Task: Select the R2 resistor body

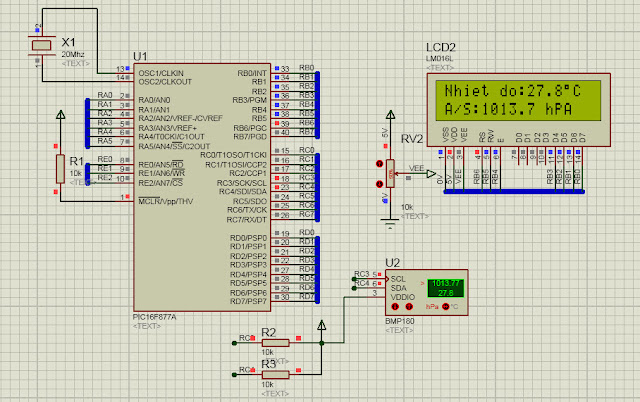Action: 276,343
